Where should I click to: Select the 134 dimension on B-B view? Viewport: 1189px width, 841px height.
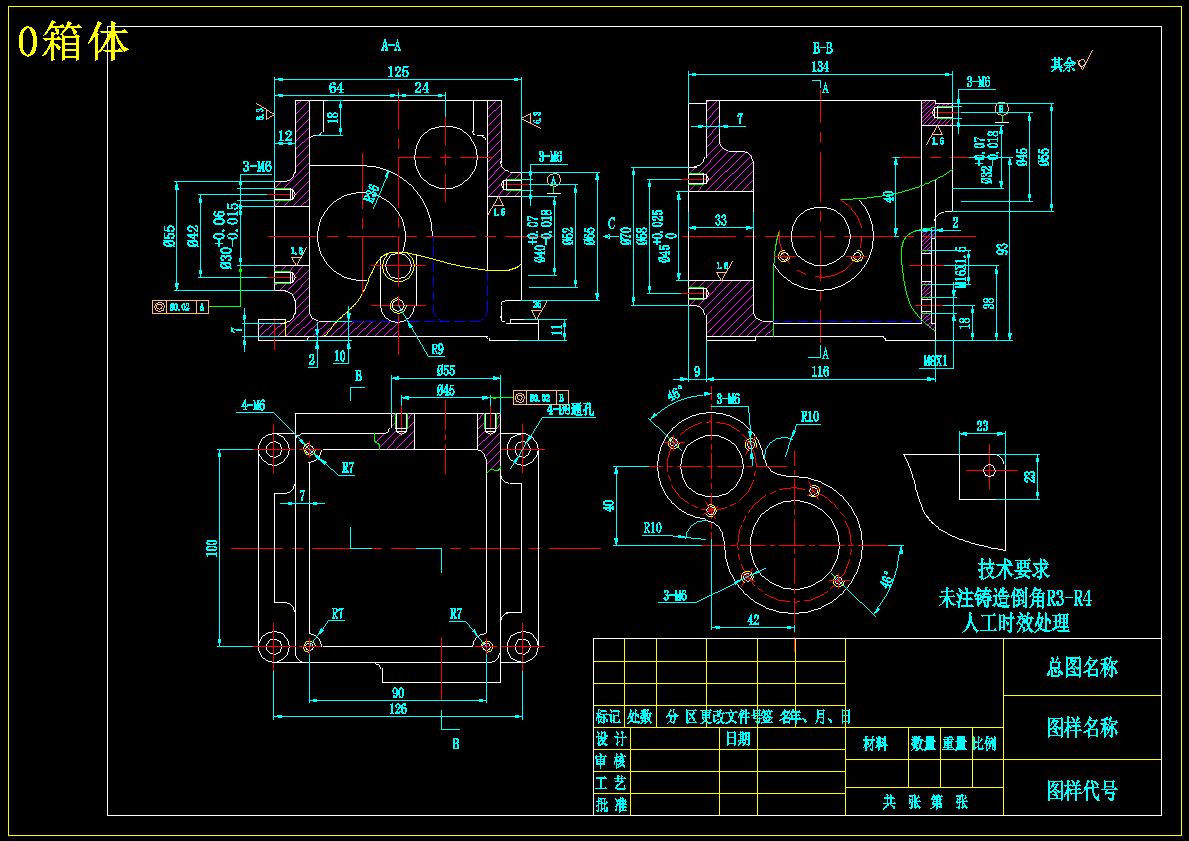pyautogui.click(x=820, y=67)
